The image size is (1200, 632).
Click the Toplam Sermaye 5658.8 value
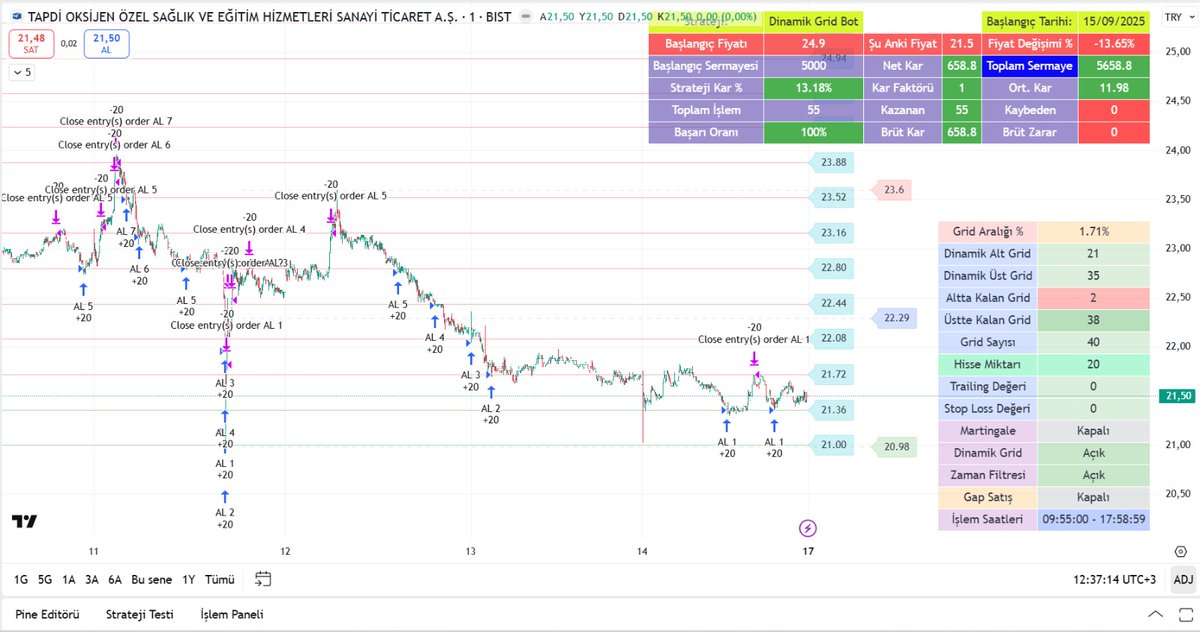(1115, 66)
